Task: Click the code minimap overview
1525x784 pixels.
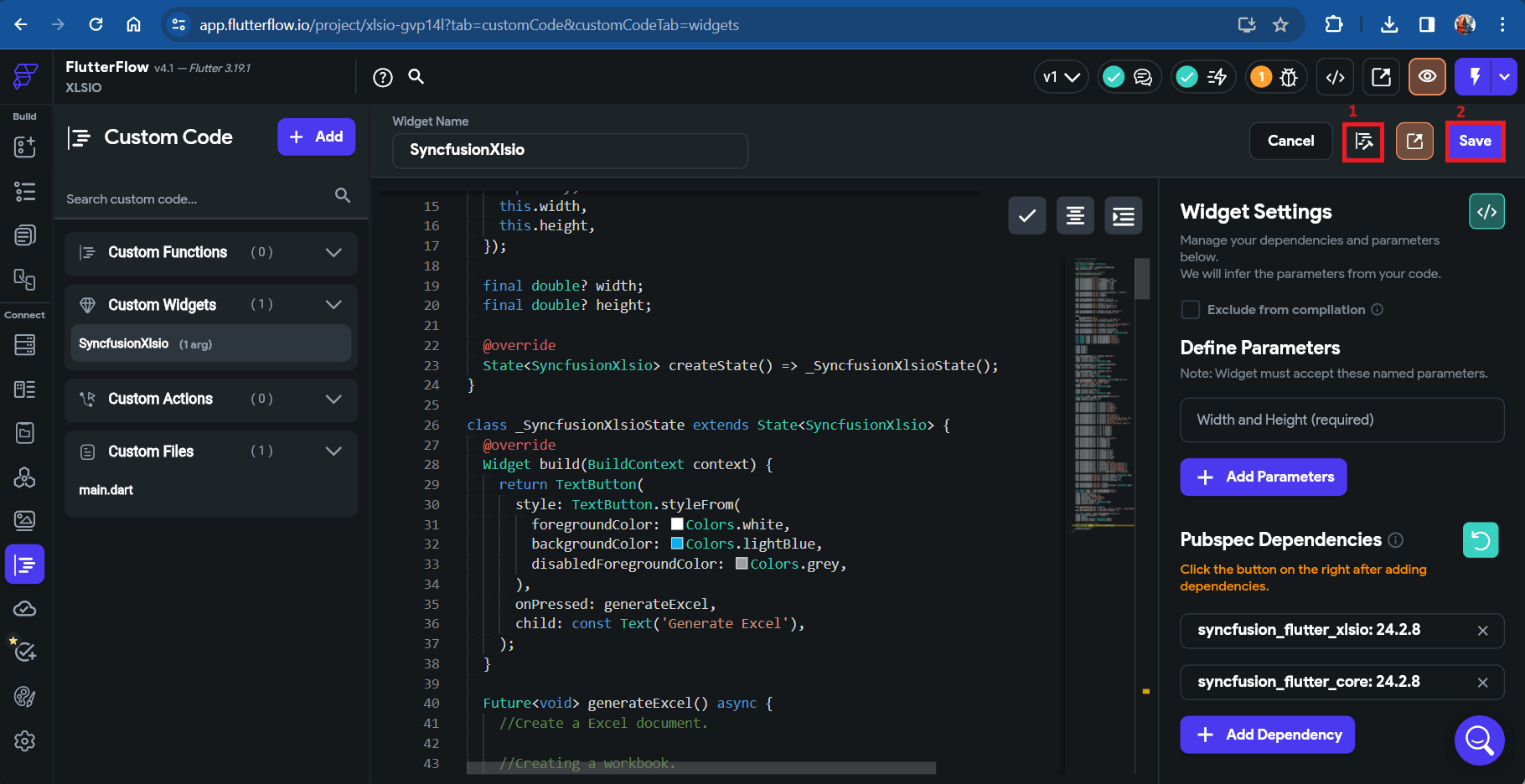Action: click(x=1102, y=394)
